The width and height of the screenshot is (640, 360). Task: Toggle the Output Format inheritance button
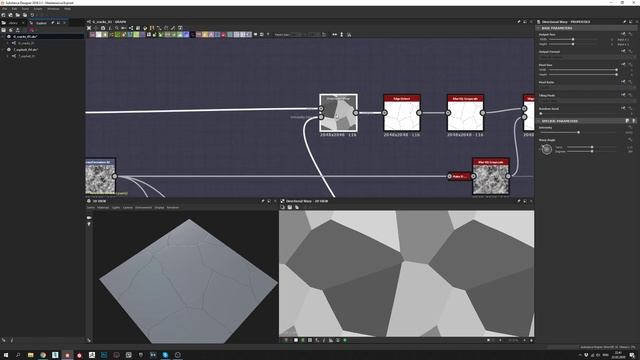tap(623, 51)
